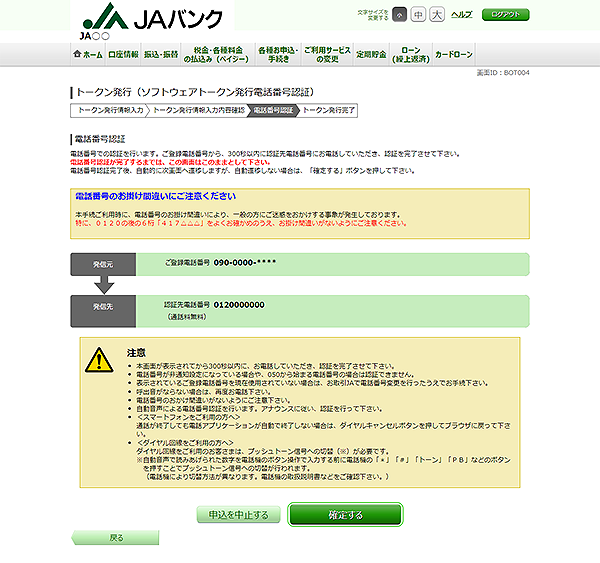Click the green ログアウト button
Image resolution: width=600 pixels, height=563 pixels.
(505, 15)
